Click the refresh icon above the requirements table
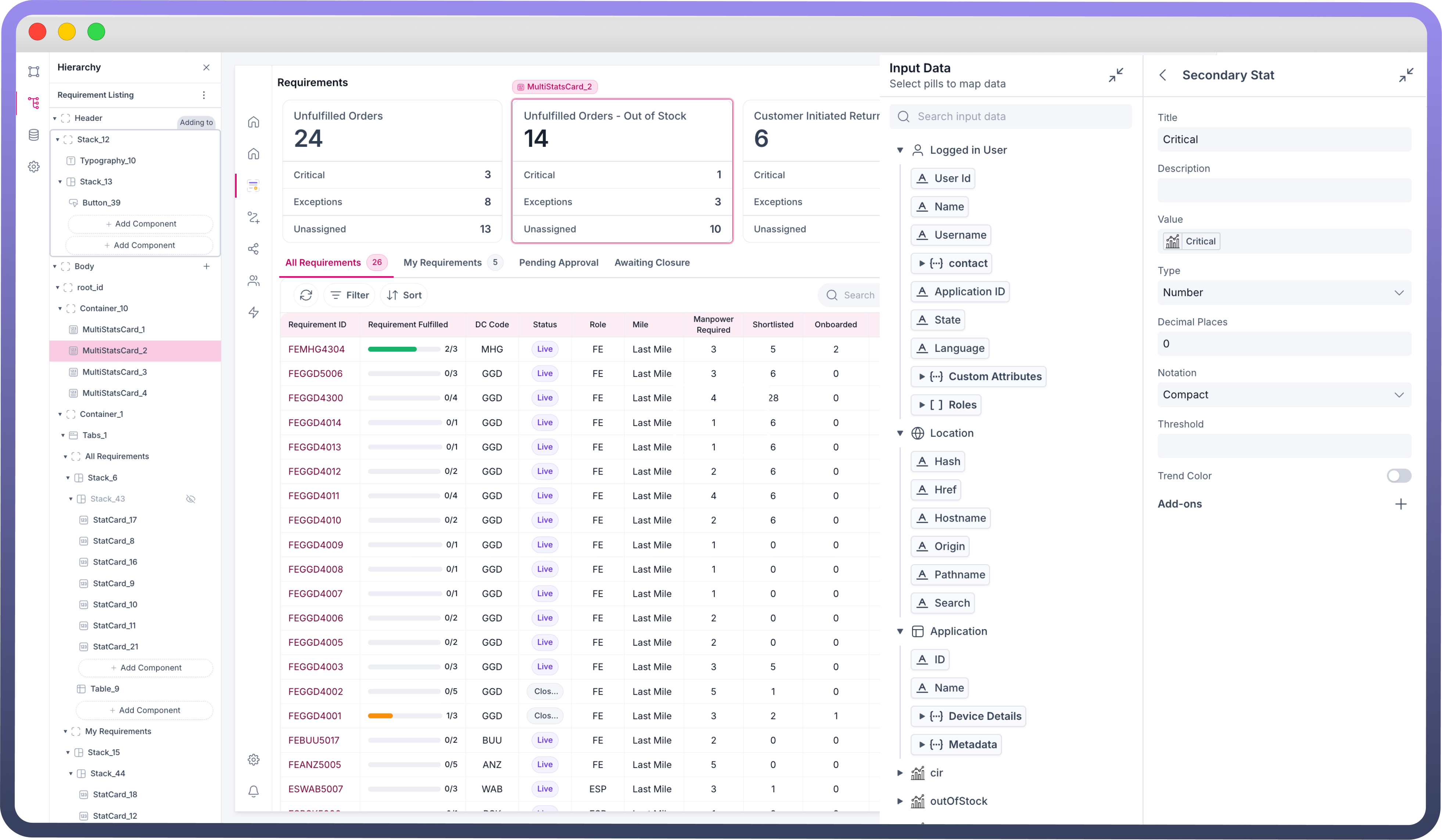 (x=306, y=295)
